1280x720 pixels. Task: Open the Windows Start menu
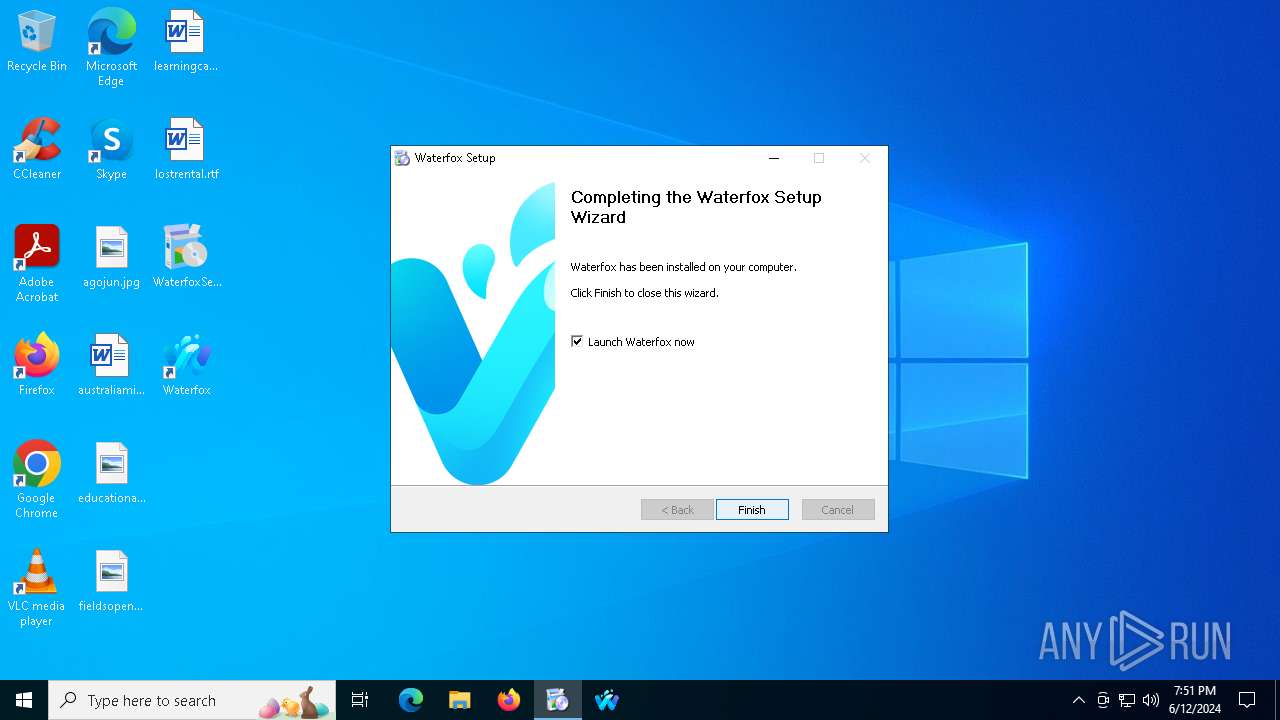coord(24,700)
